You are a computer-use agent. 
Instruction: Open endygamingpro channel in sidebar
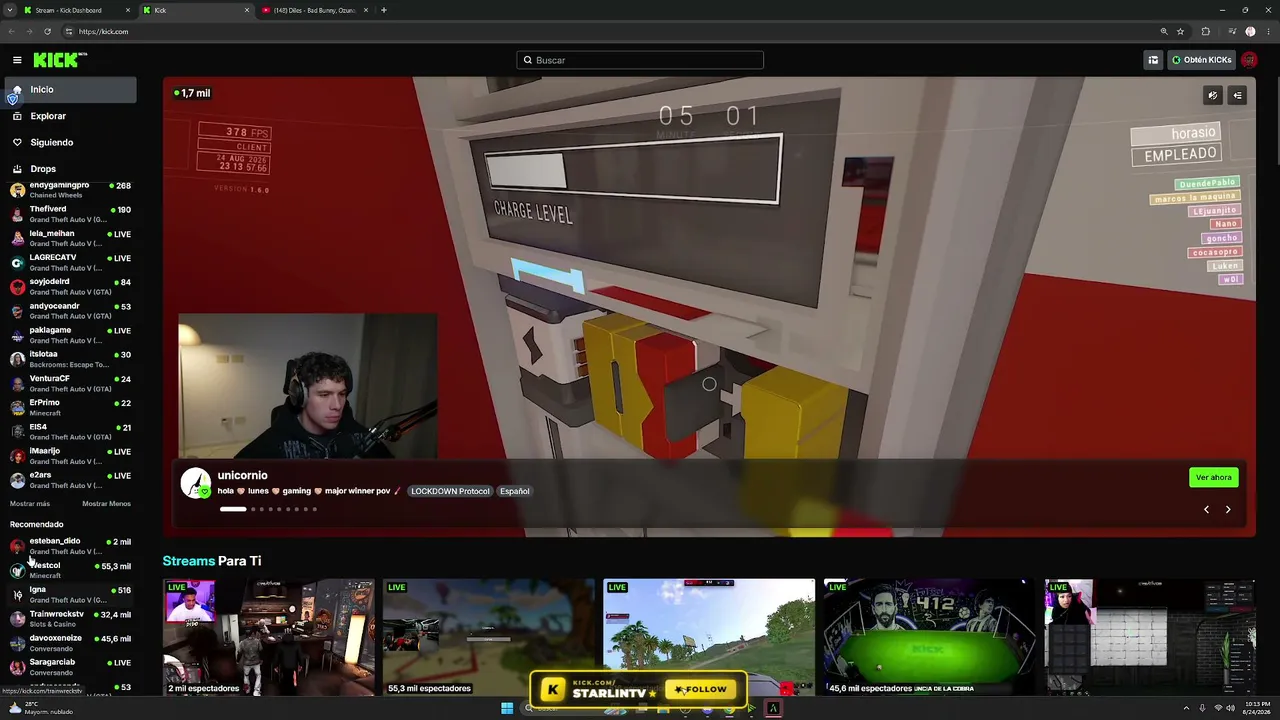click(x=70, y=189)
